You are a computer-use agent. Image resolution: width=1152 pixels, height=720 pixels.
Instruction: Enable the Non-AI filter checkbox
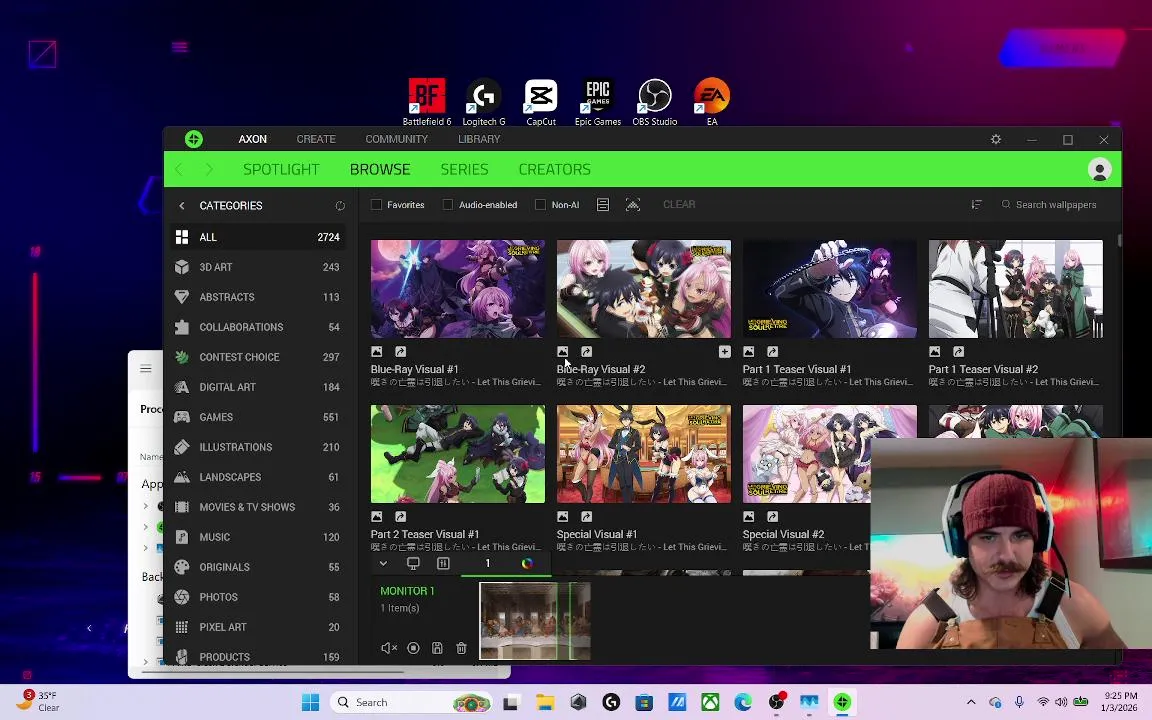pos(540,205)
